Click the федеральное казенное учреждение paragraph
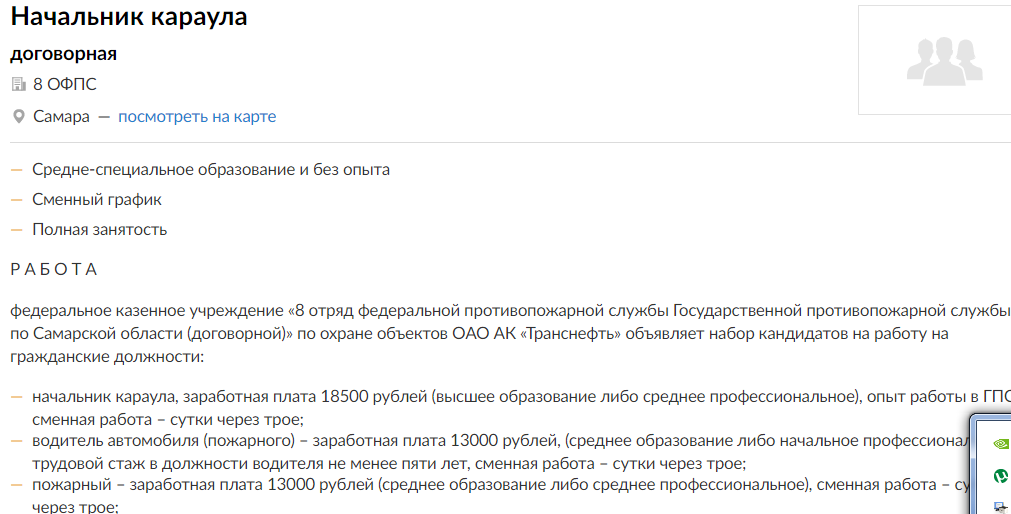The width and height of the screenshot is (1011, 514). coord(511,334)
